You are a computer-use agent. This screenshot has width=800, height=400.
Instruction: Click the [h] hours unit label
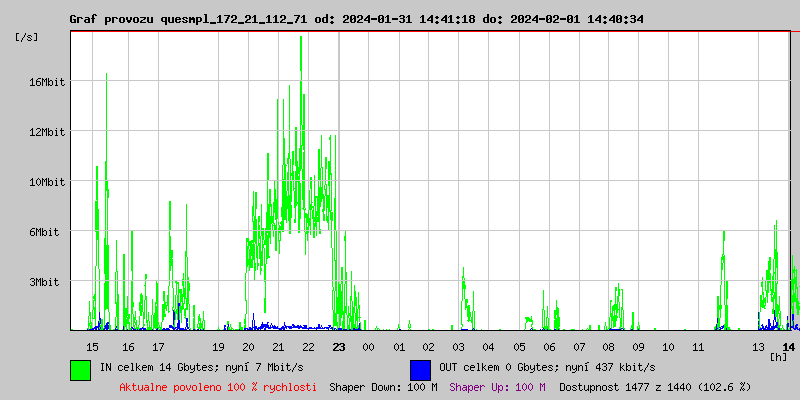click(778, 356)
